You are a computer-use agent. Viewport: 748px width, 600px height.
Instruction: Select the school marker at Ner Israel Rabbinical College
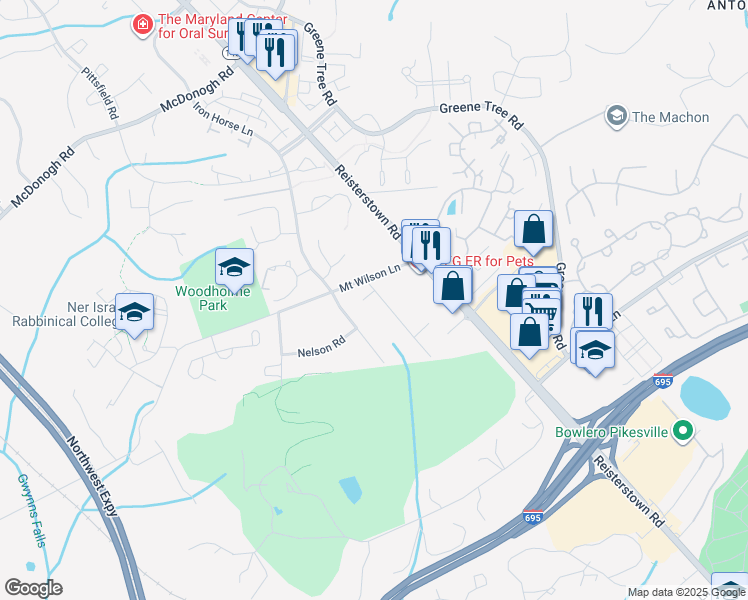coord(135,312)
